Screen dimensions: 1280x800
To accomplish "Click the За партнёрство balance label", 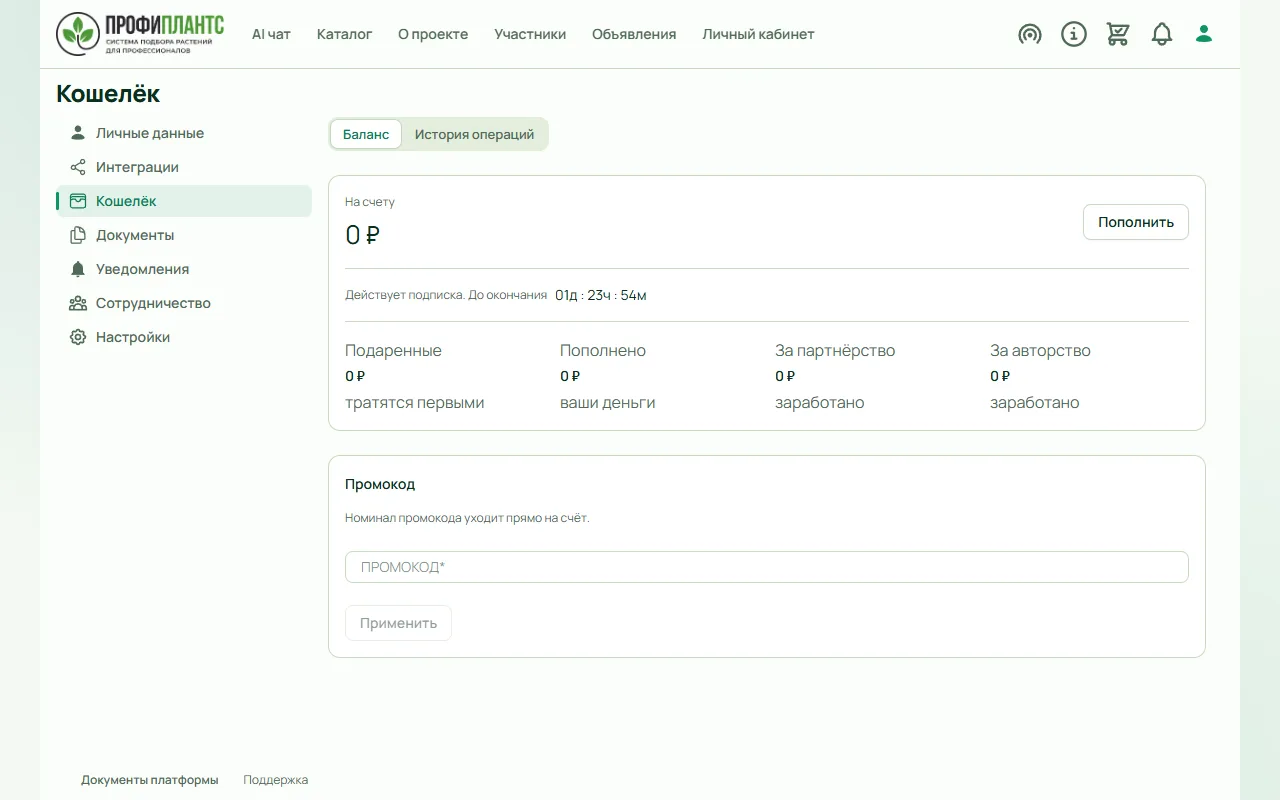I will (x=835, y=351).
